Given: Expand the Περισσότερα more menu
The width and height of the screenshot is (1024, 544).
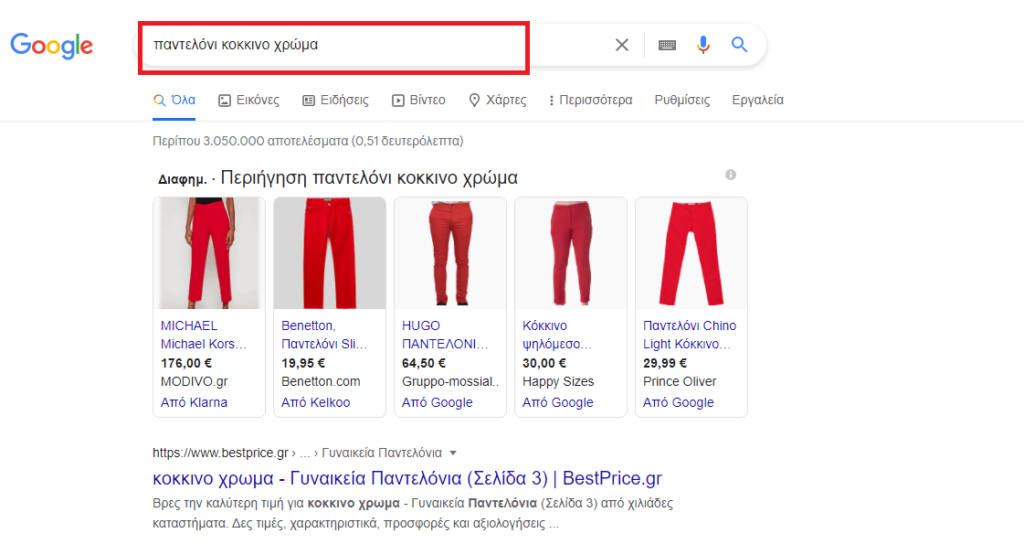Looking at the screenshot, I should pos(590,100).
